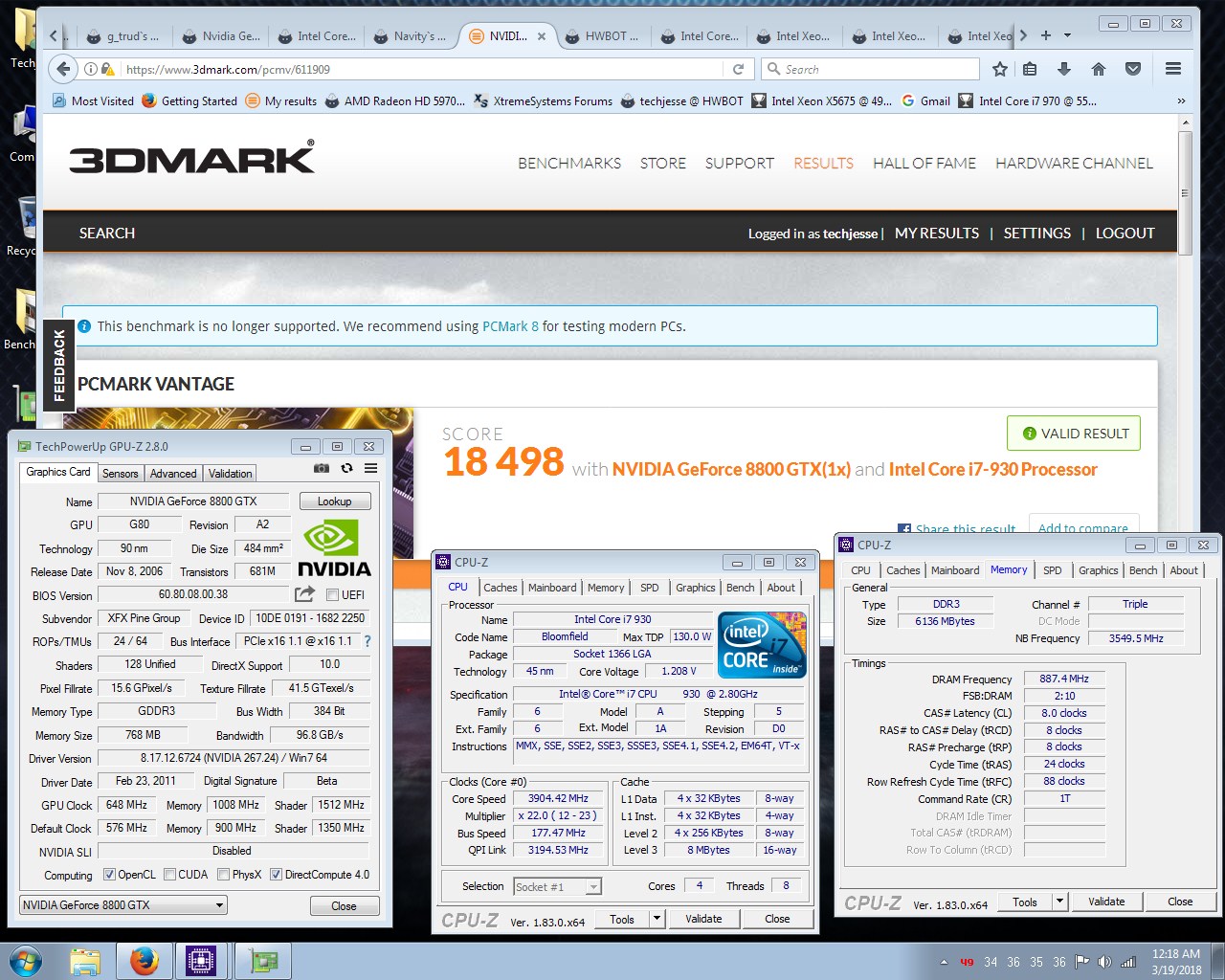Click the Windows Start button
Image resolution: width=1225 pixels, height=980 pixels.
click(26, 960)
